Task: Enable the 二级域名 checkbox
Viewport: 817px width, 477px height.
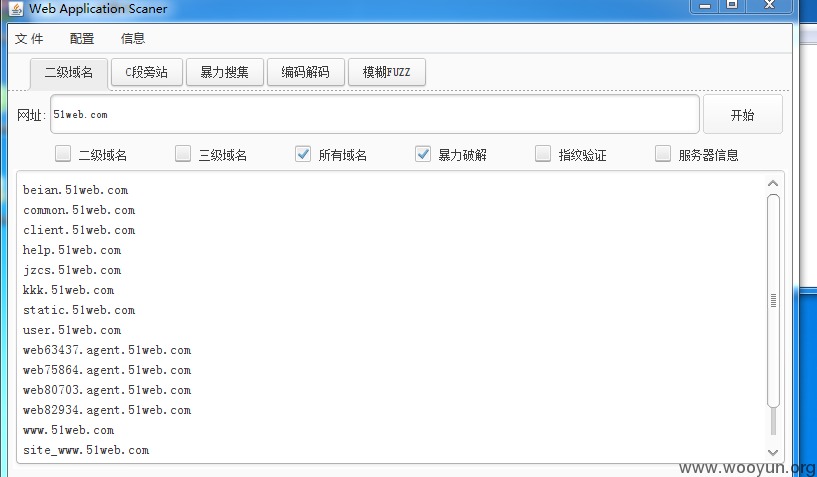Action: click(x=63, y=154)
